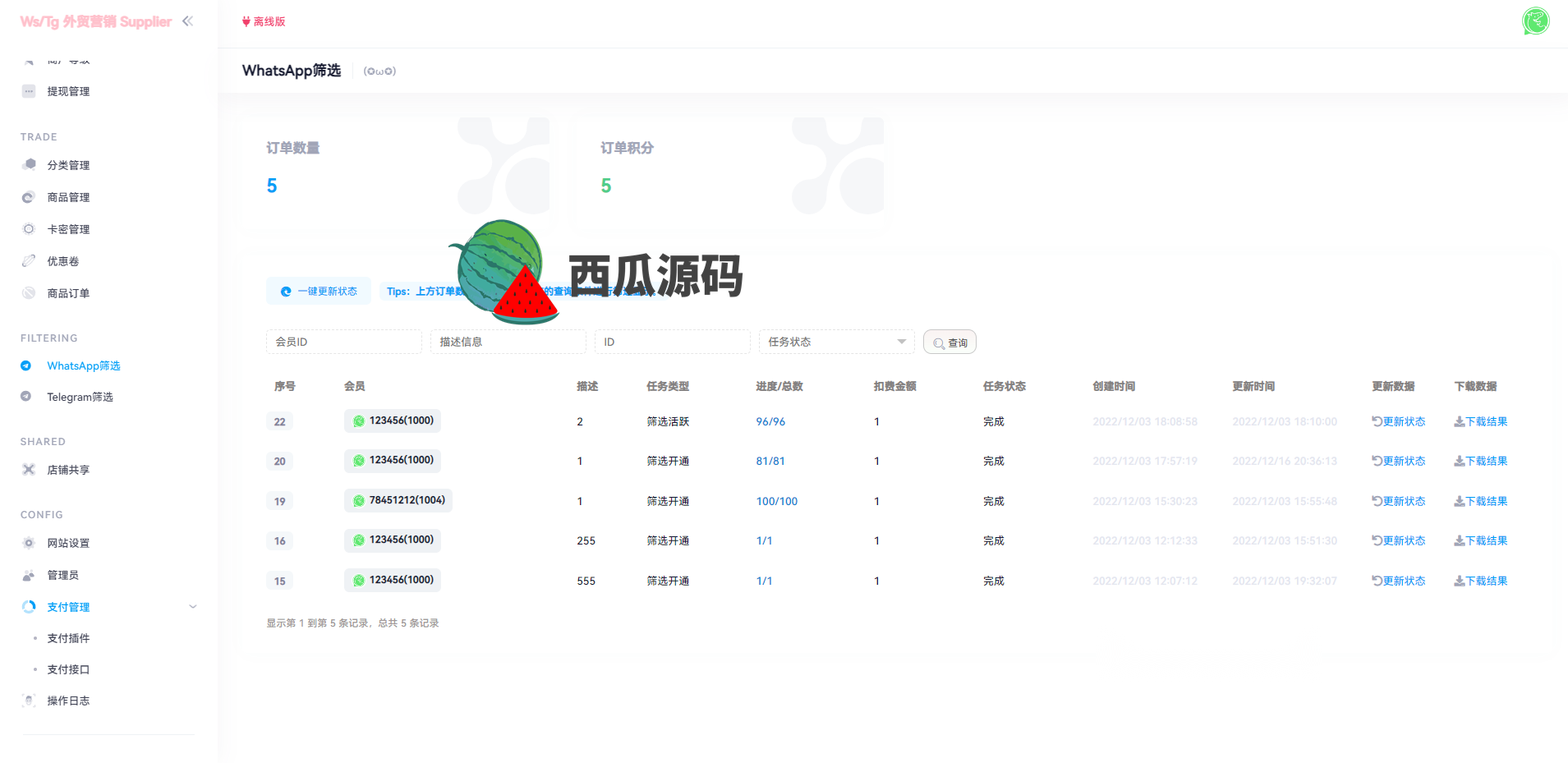
Task: Click the ID filter input field
Action: (672, 342)
